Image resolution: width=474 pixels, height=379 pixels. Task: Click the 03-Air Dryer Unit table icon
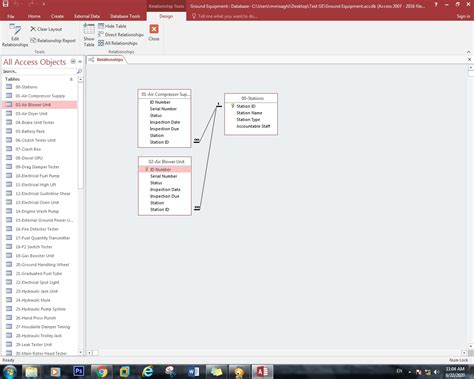pos(9,113)
